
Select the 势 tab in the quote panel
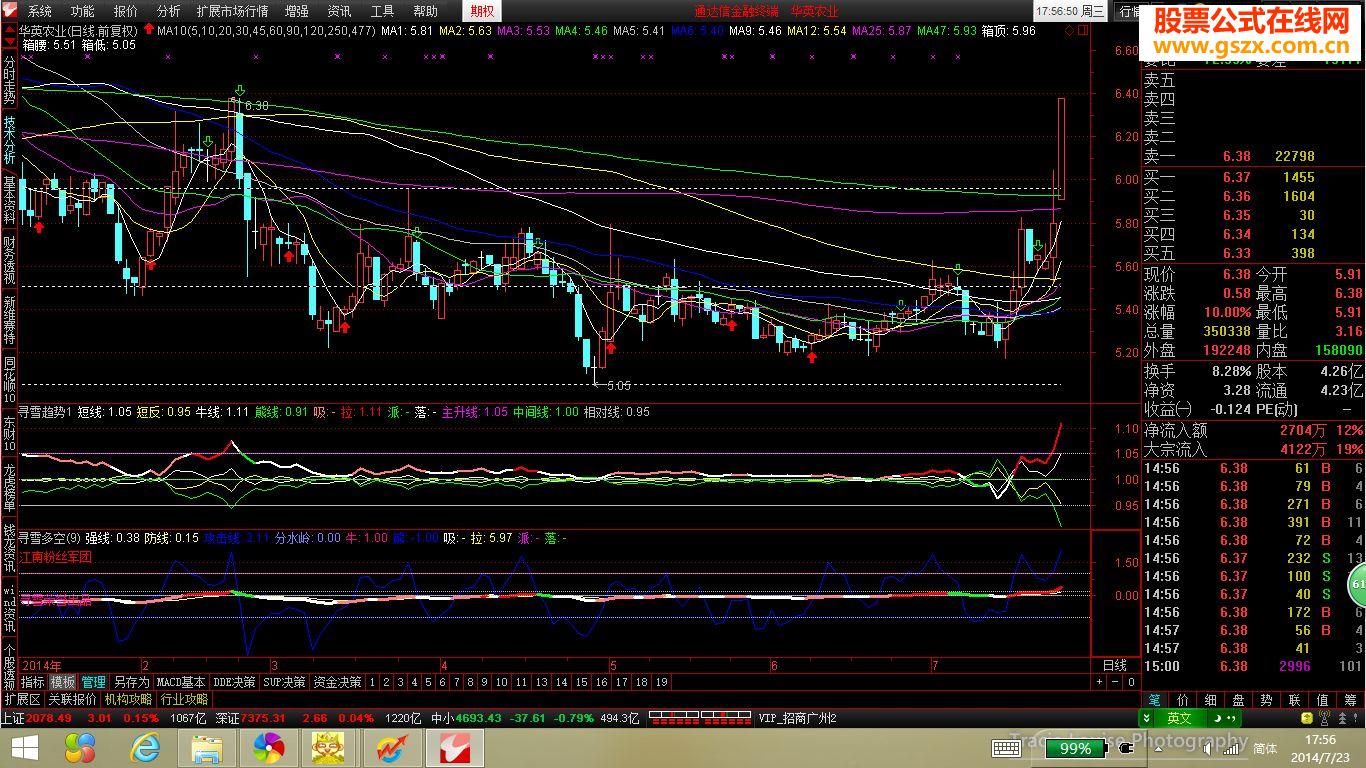coord(1267,700)
